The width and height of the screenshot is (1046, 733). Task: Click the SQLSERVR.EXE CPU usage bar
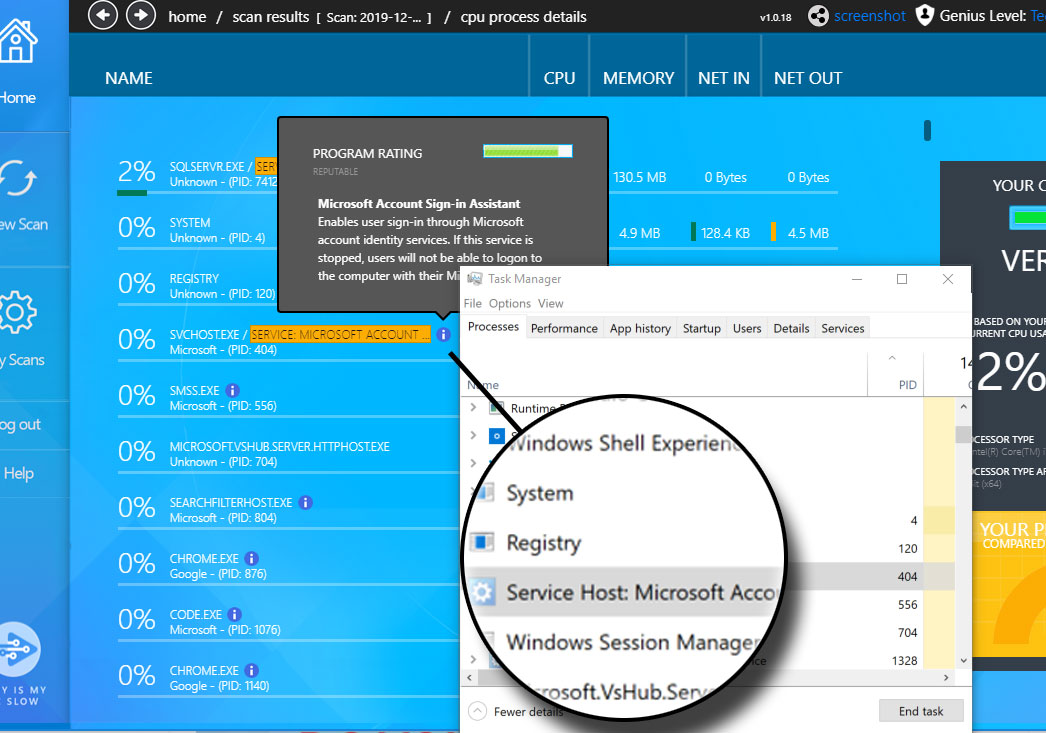132,193
